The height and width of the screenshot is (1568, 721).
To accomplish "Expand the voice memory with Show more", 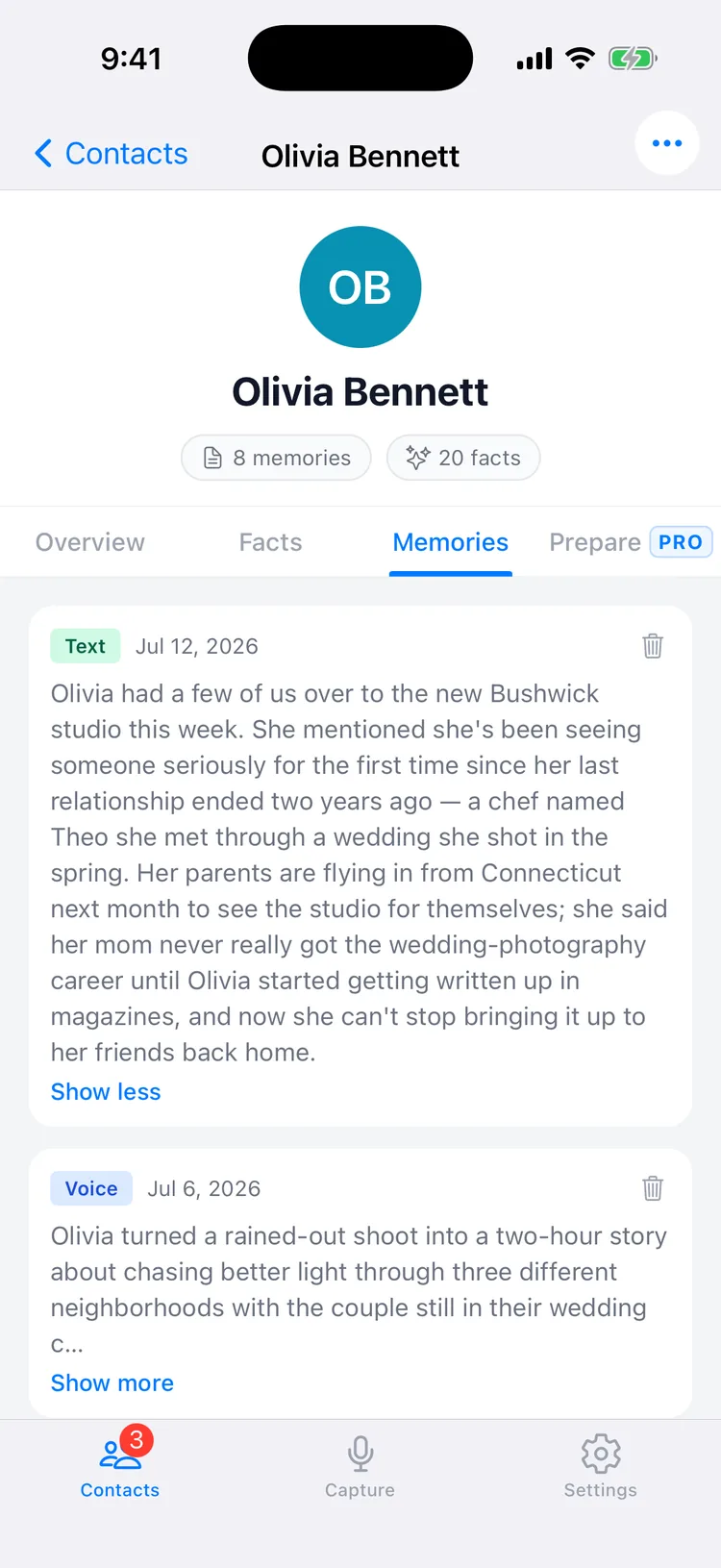I will 112,1382.
